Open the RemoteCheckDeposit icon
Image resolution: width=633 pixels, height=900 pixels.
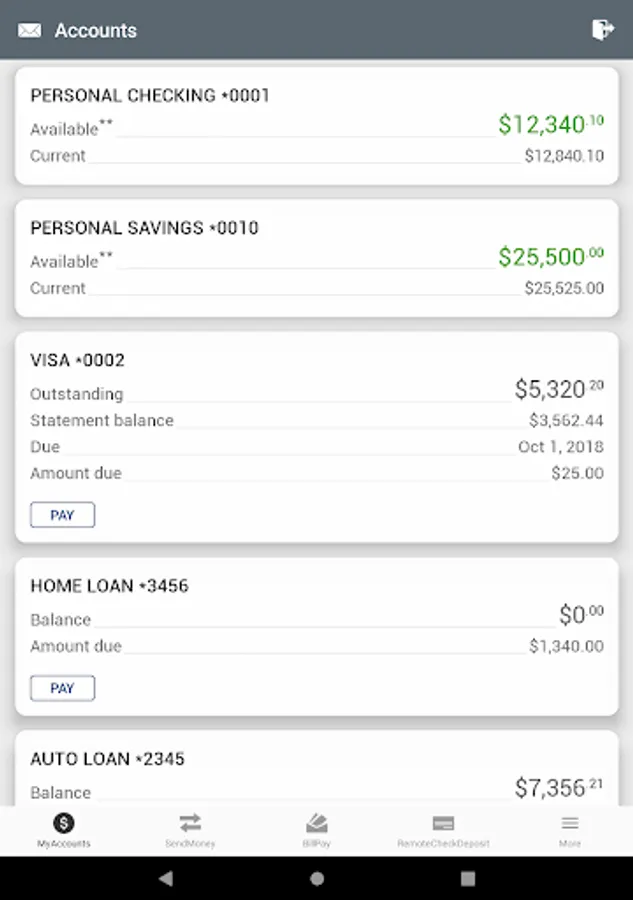pos(443,823)
